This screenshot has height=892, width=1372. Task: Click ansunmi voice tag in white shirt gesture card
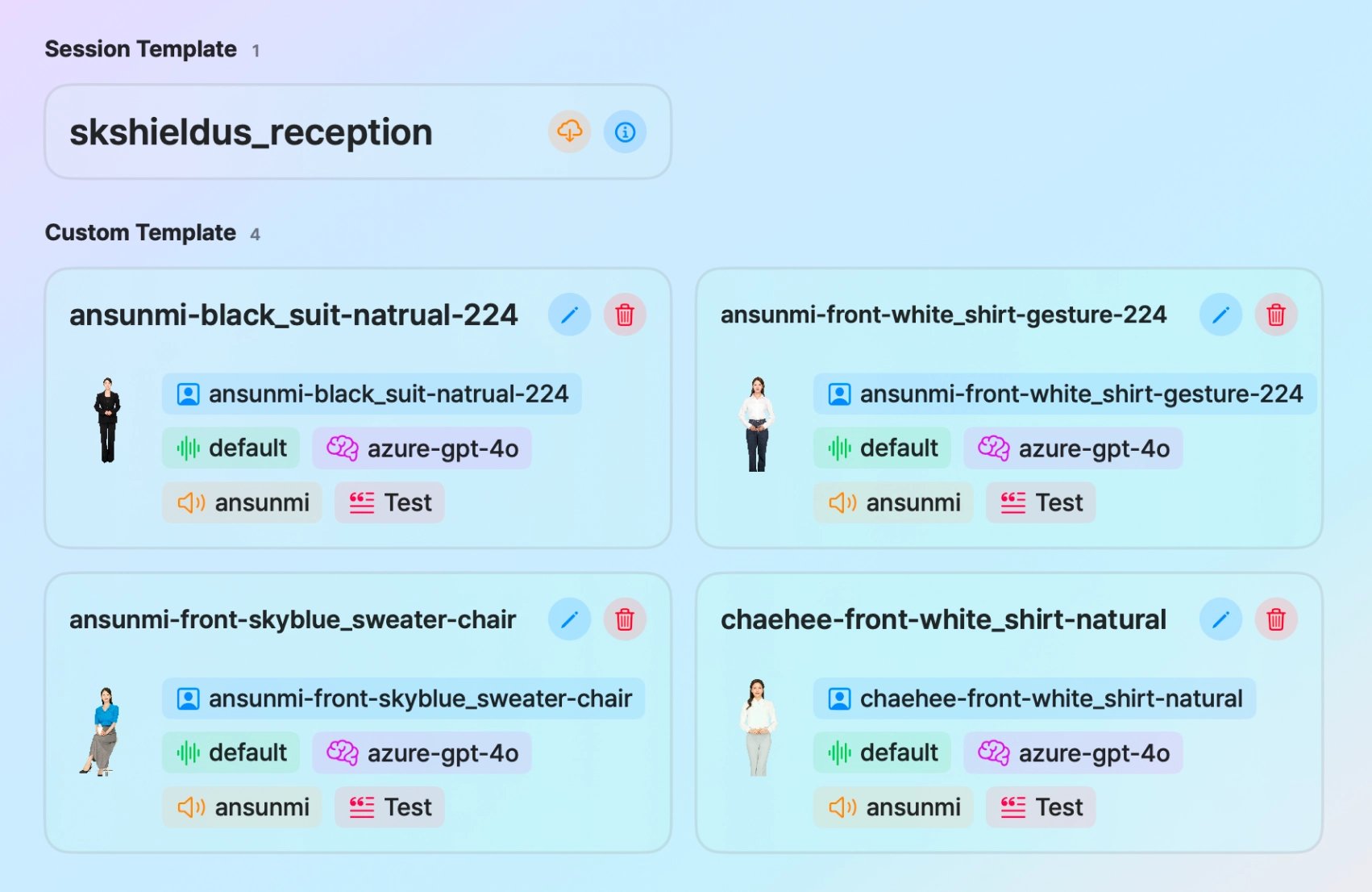click(893, 502)
